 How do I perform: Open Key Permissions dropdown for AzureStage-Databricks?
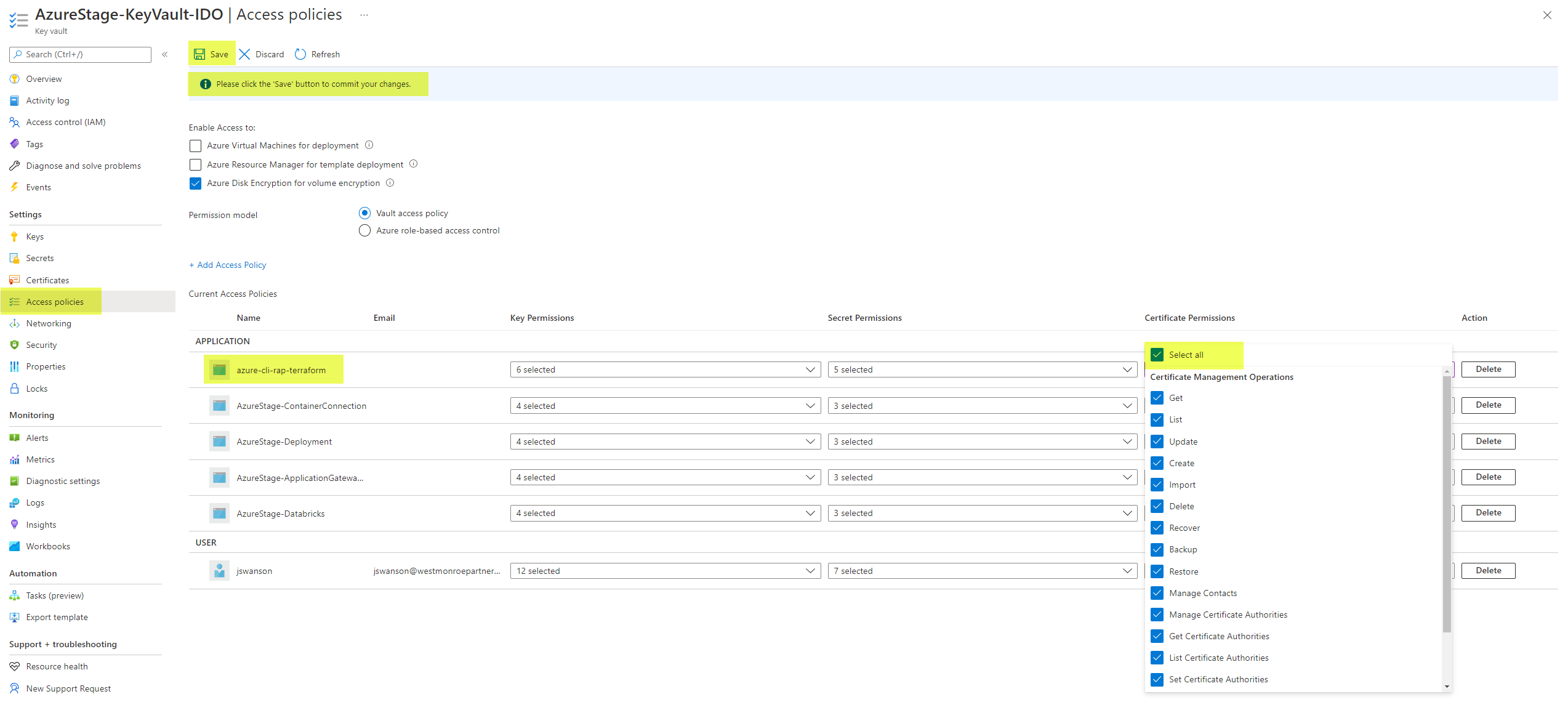[665, 513]
